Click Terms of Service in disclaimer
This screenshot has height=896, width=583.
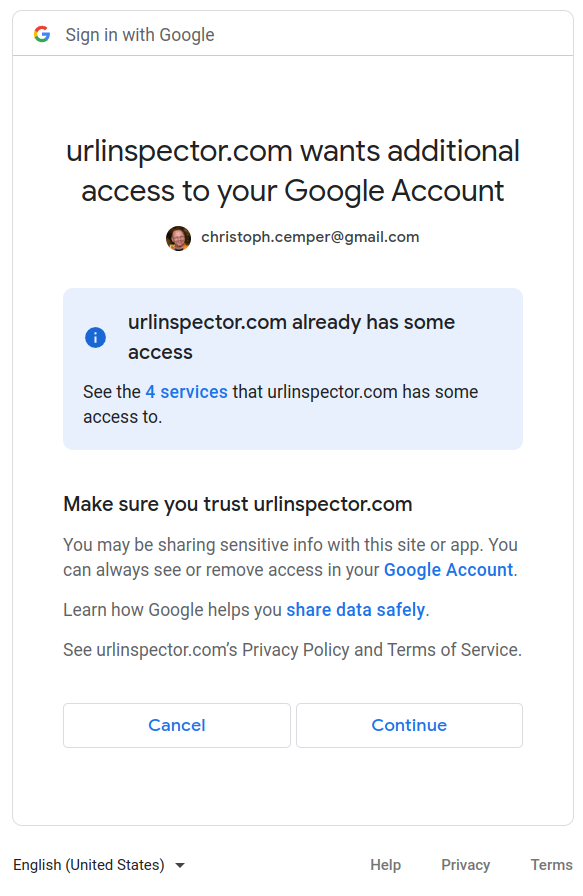tap(453, 650)
